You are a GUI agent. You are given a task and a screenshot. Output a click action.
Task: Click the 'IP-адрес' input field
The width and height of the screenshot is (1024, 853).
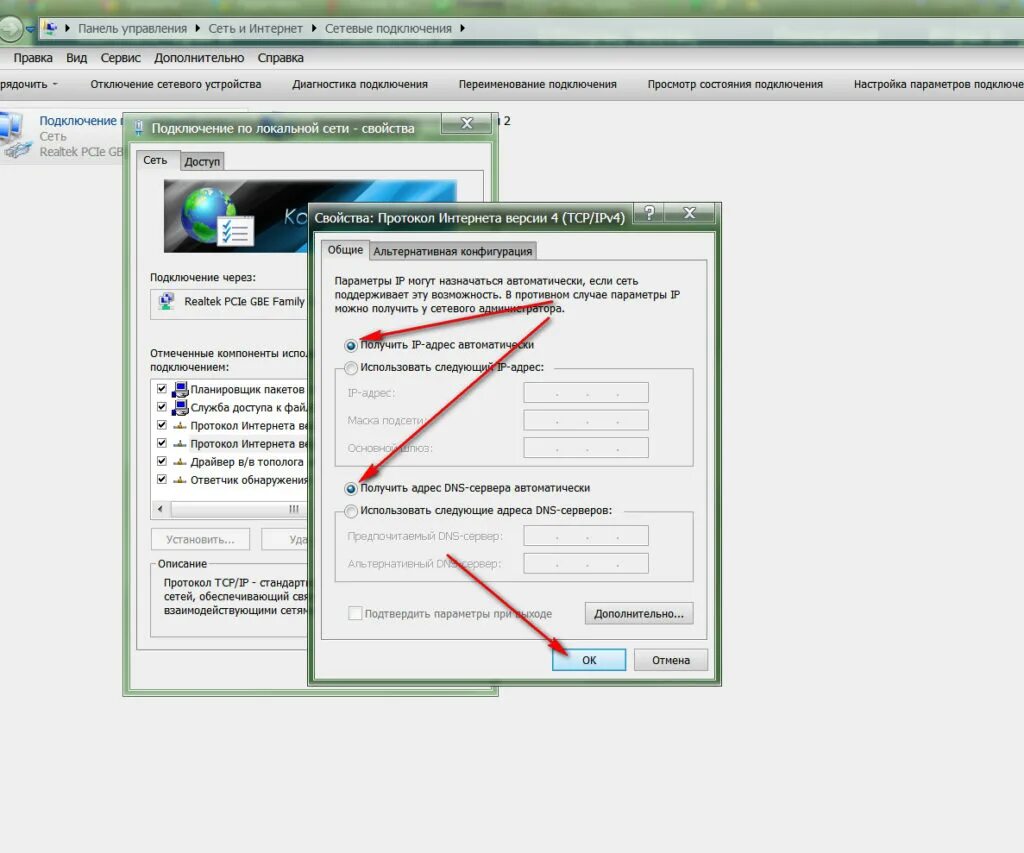click(586, 393)
